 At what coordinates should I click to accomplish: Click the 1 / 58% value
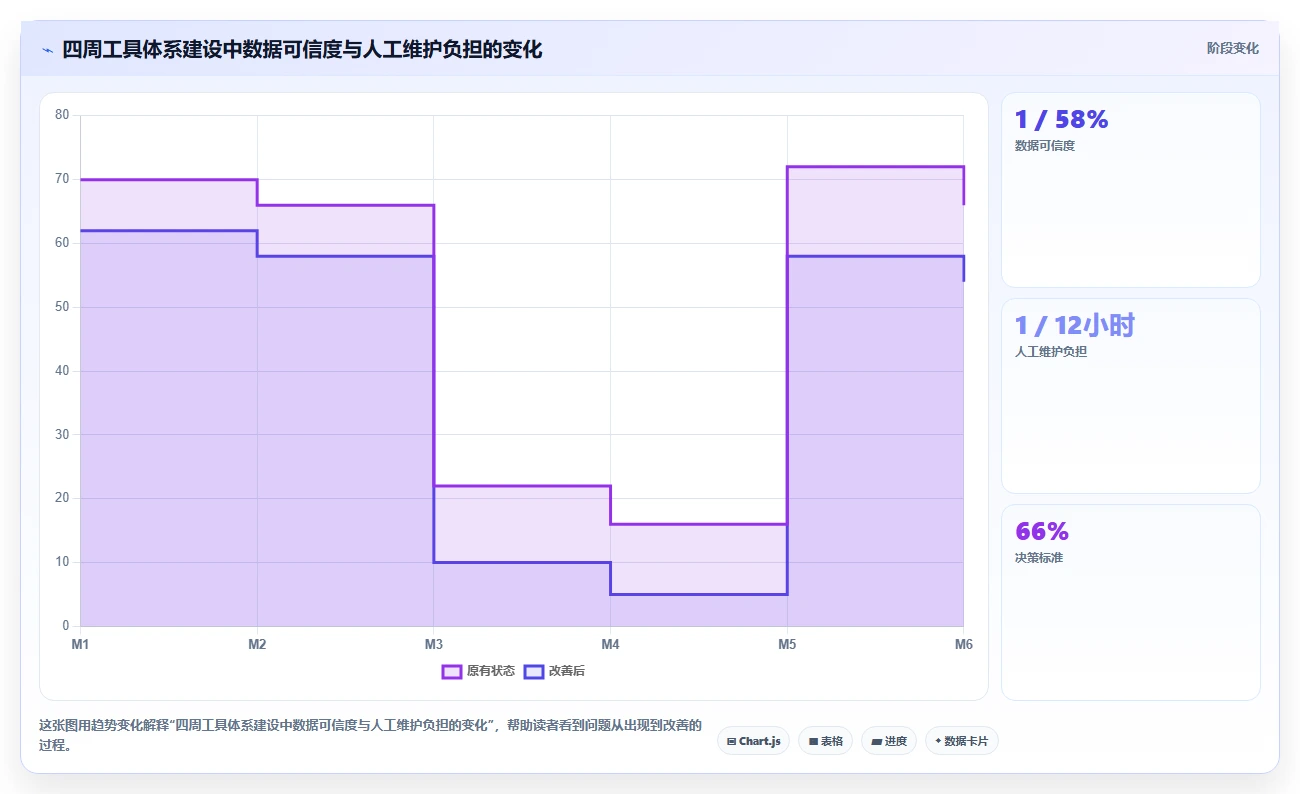pyautogui.click(x=1061, y=120)
